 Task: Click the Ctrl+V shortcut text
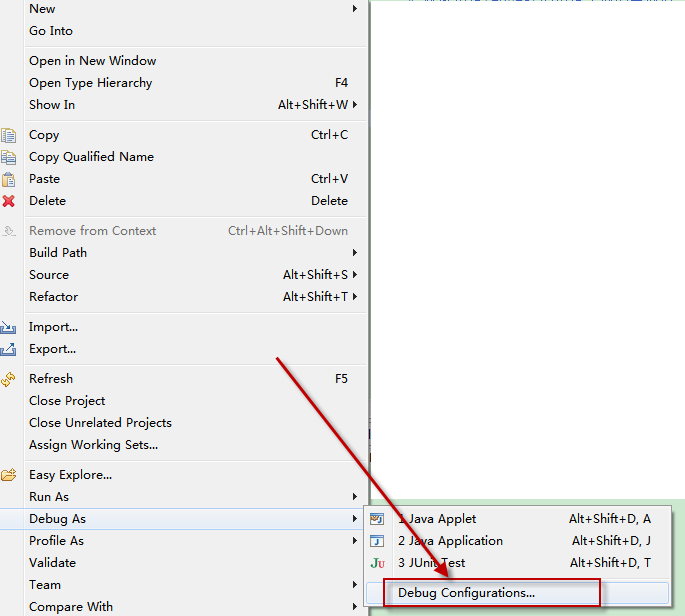click(329, 179)
